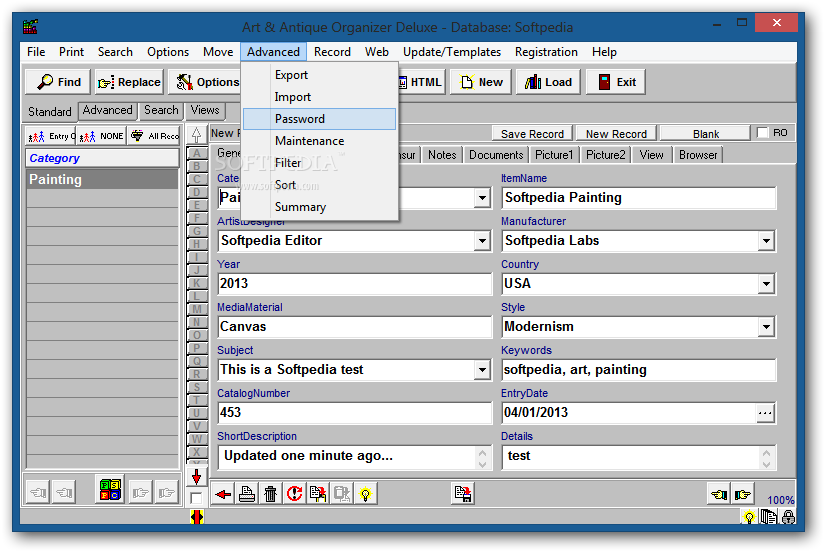
Task: Click the red circular refresh icon
Action: pyautogui.click(x=294, y=494)
